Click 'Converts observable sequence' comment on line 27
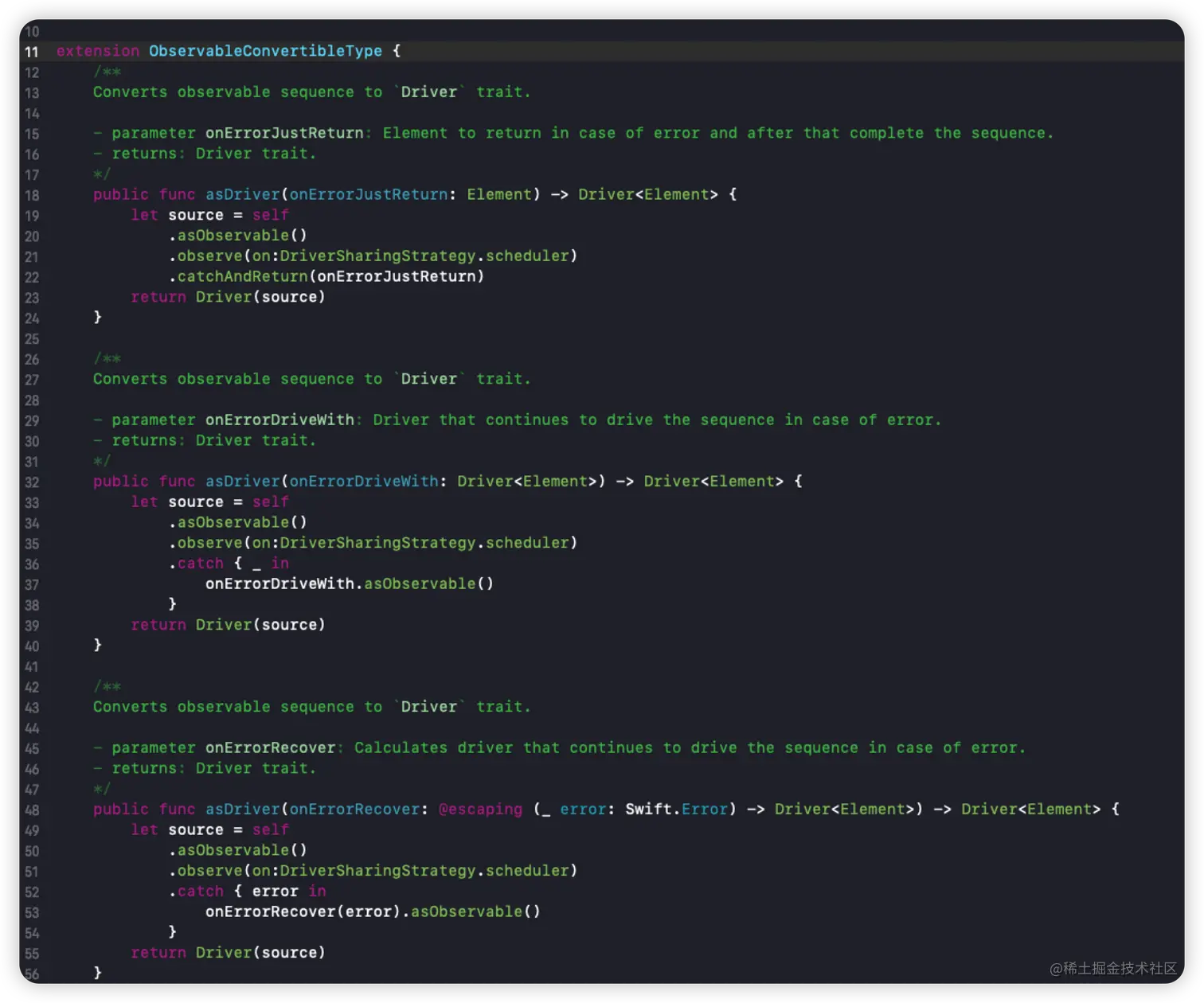The height and width of the screenshot is (1003, 1204). [224, 379]
